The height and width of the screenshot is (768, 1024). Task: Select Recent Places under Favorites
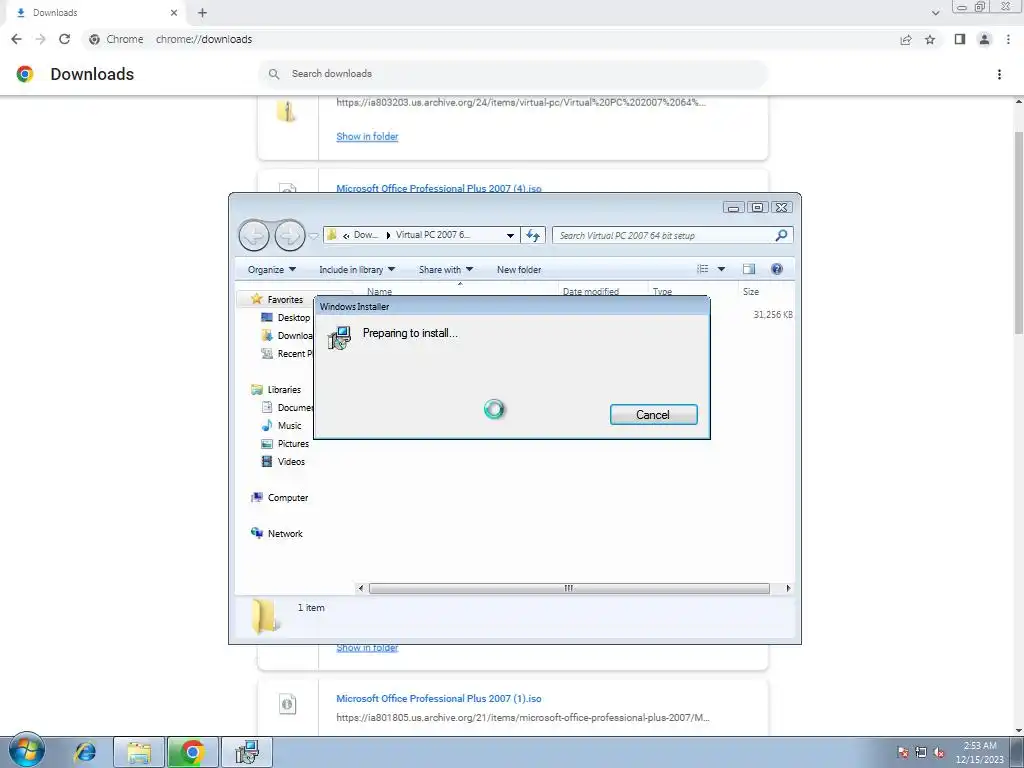pyautogui.click(x=287, y=353)
